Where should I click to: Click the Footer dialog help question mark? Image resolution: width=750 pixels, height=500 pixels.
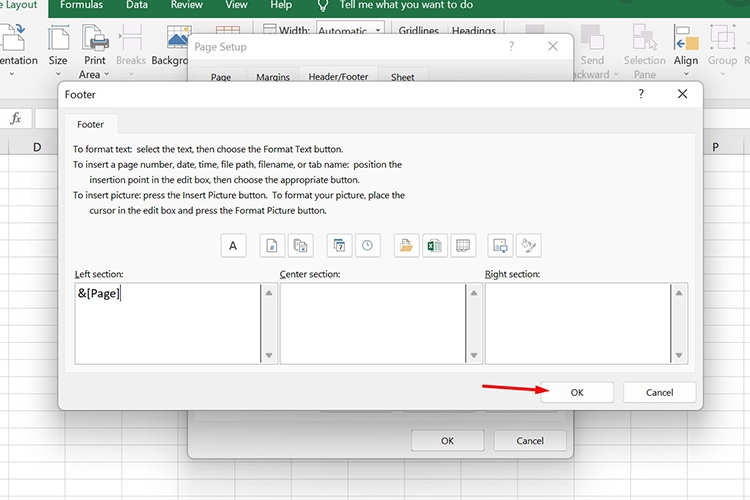click(x=641, y=94)
